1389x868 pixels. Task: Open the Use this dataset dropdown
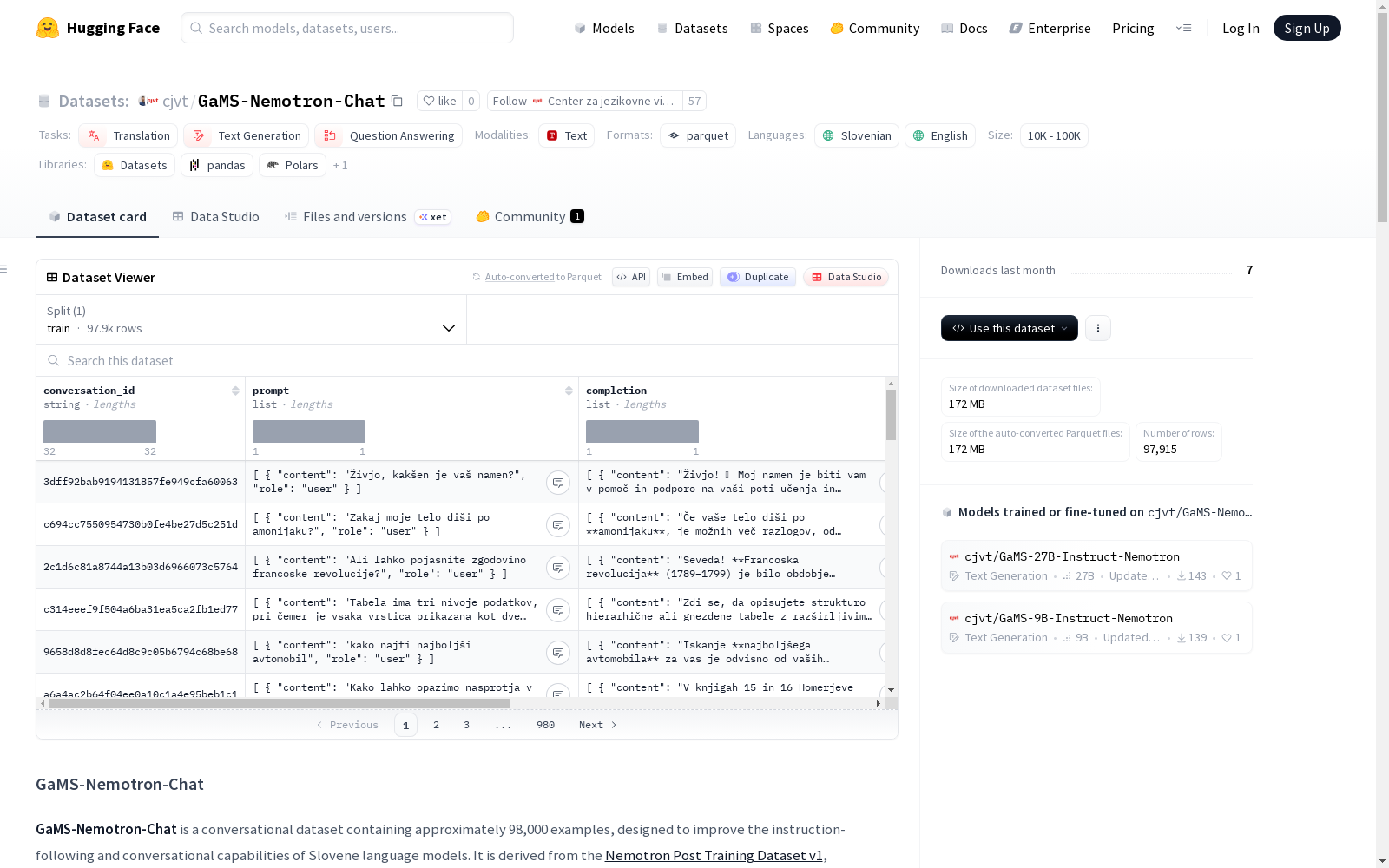coord(1010,328)
